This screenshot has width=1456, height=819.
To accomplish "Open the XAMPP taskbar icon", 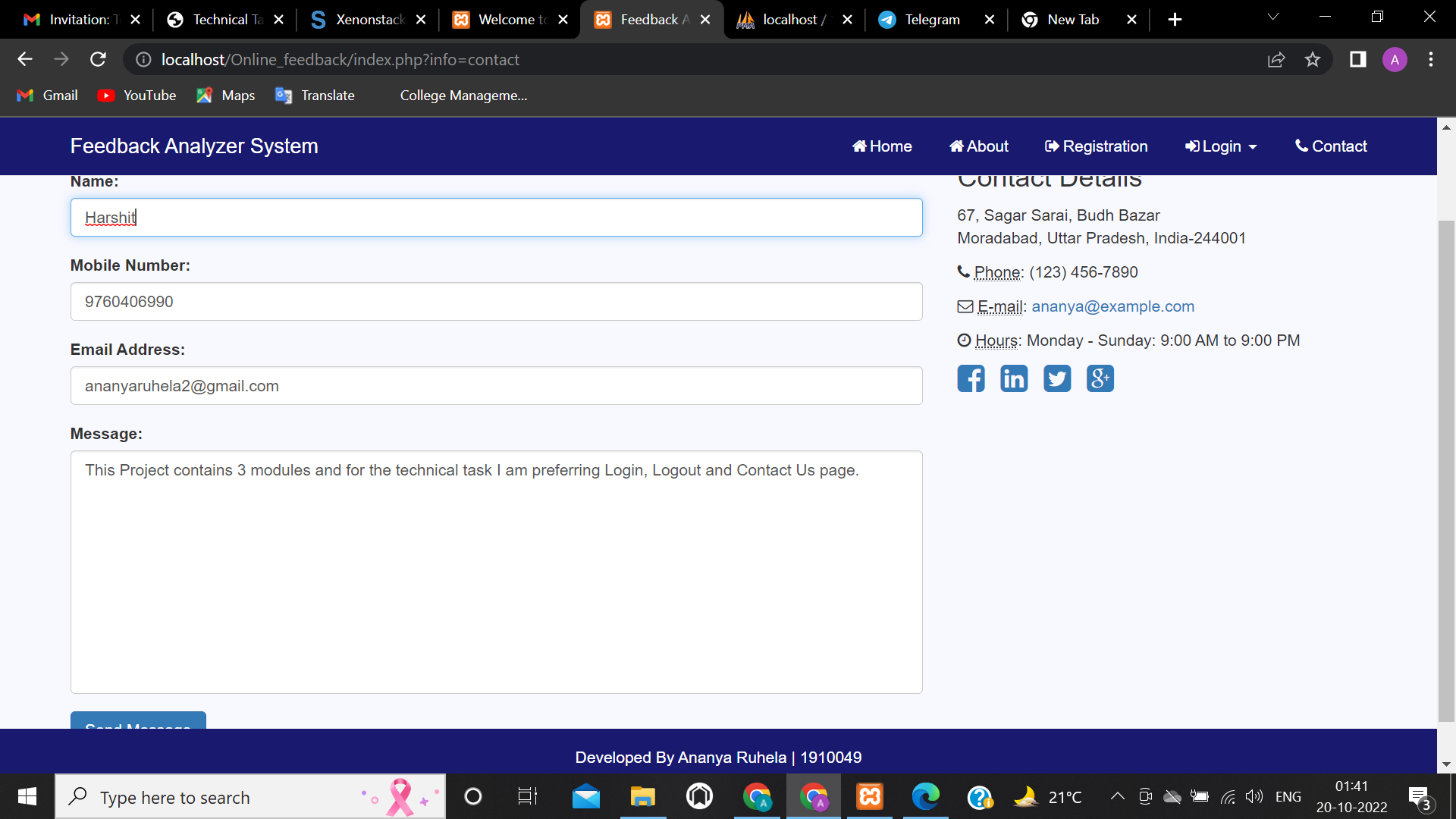I will [x=869, y=796].
